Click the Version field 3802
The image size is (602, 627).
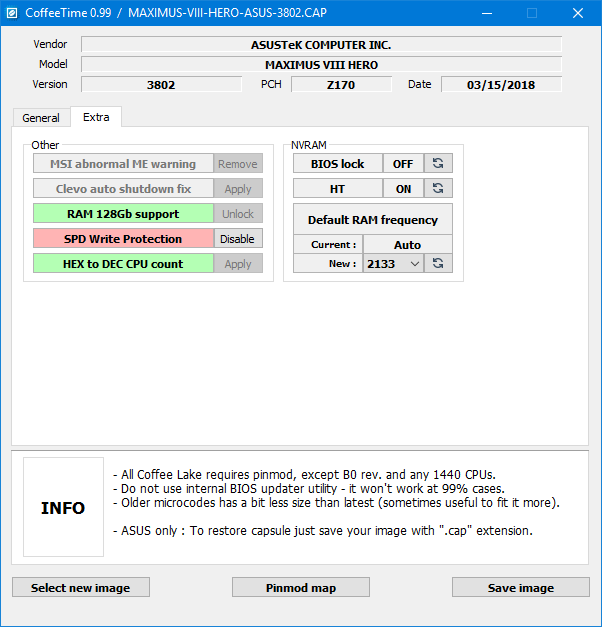(x=161, y=85)
